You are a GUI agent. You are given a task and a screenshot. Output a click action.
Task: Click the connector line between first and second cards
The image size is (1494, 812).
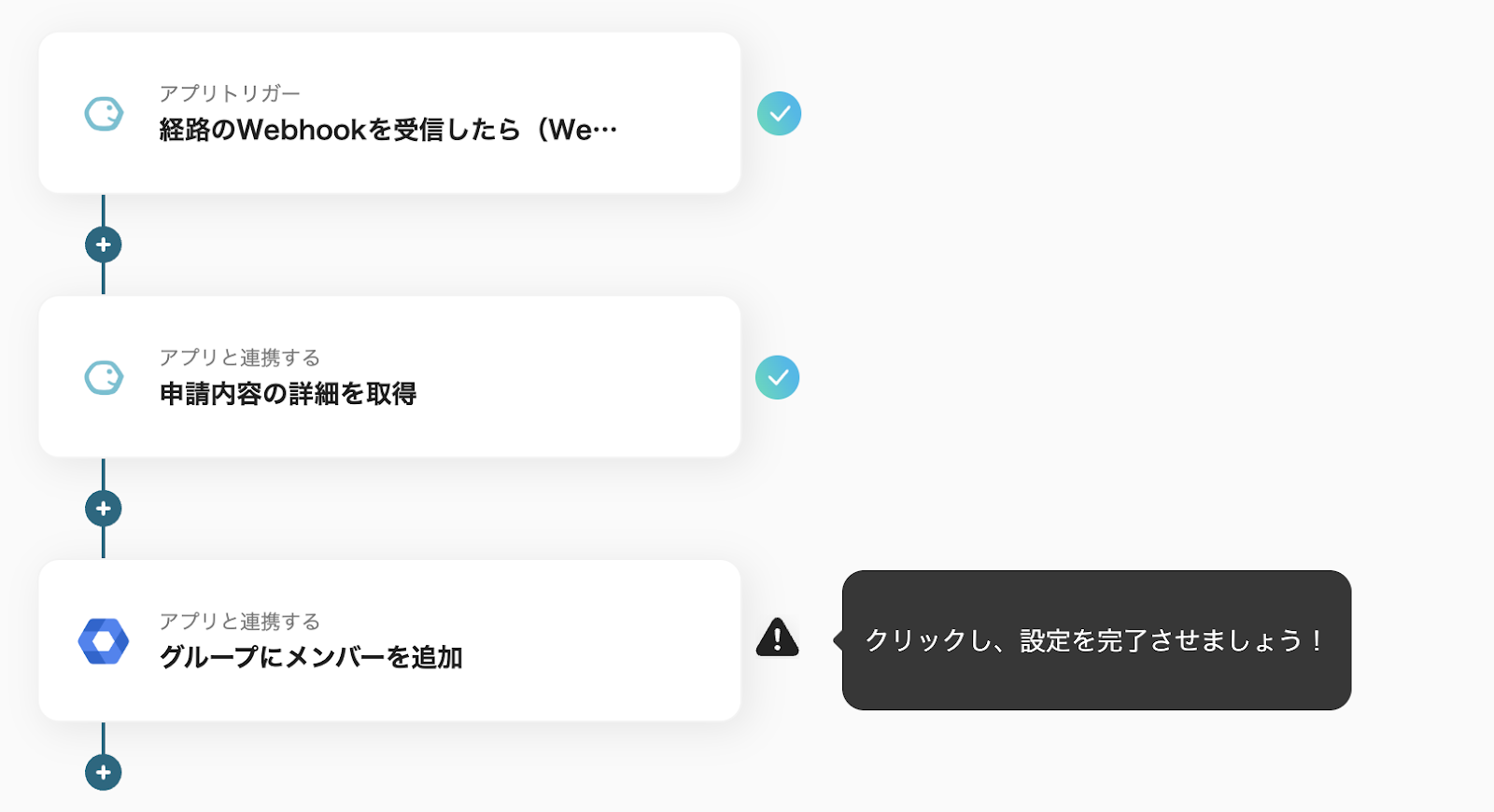[104, 279]
